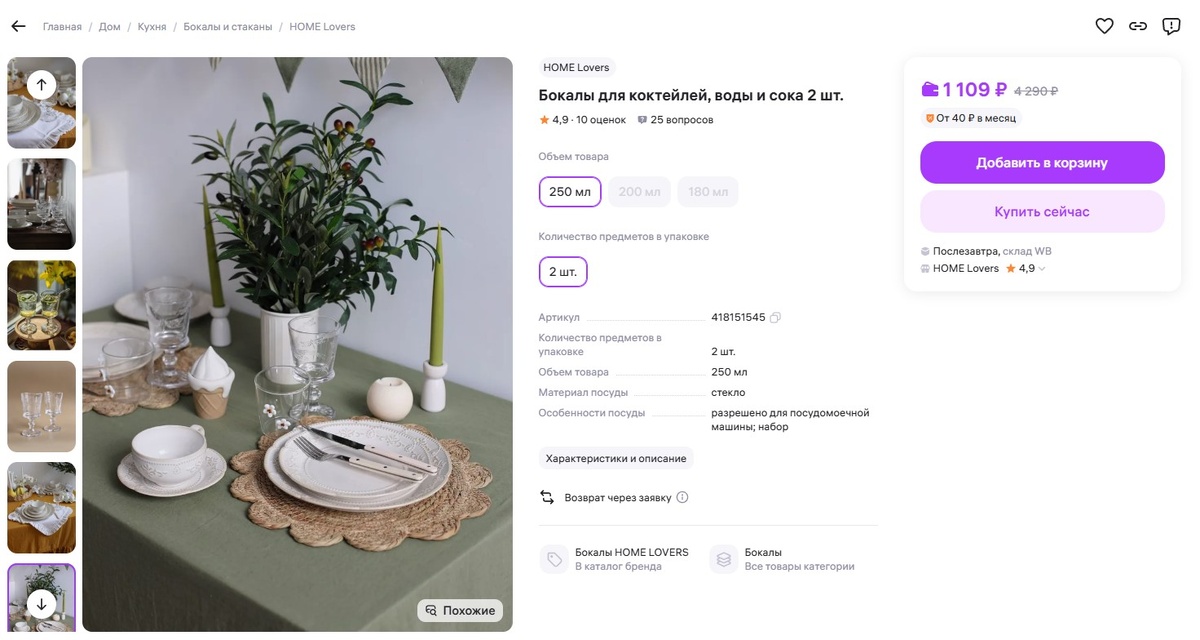
Task: Copy product link using chain icon
Action: tap(1138, 26)
